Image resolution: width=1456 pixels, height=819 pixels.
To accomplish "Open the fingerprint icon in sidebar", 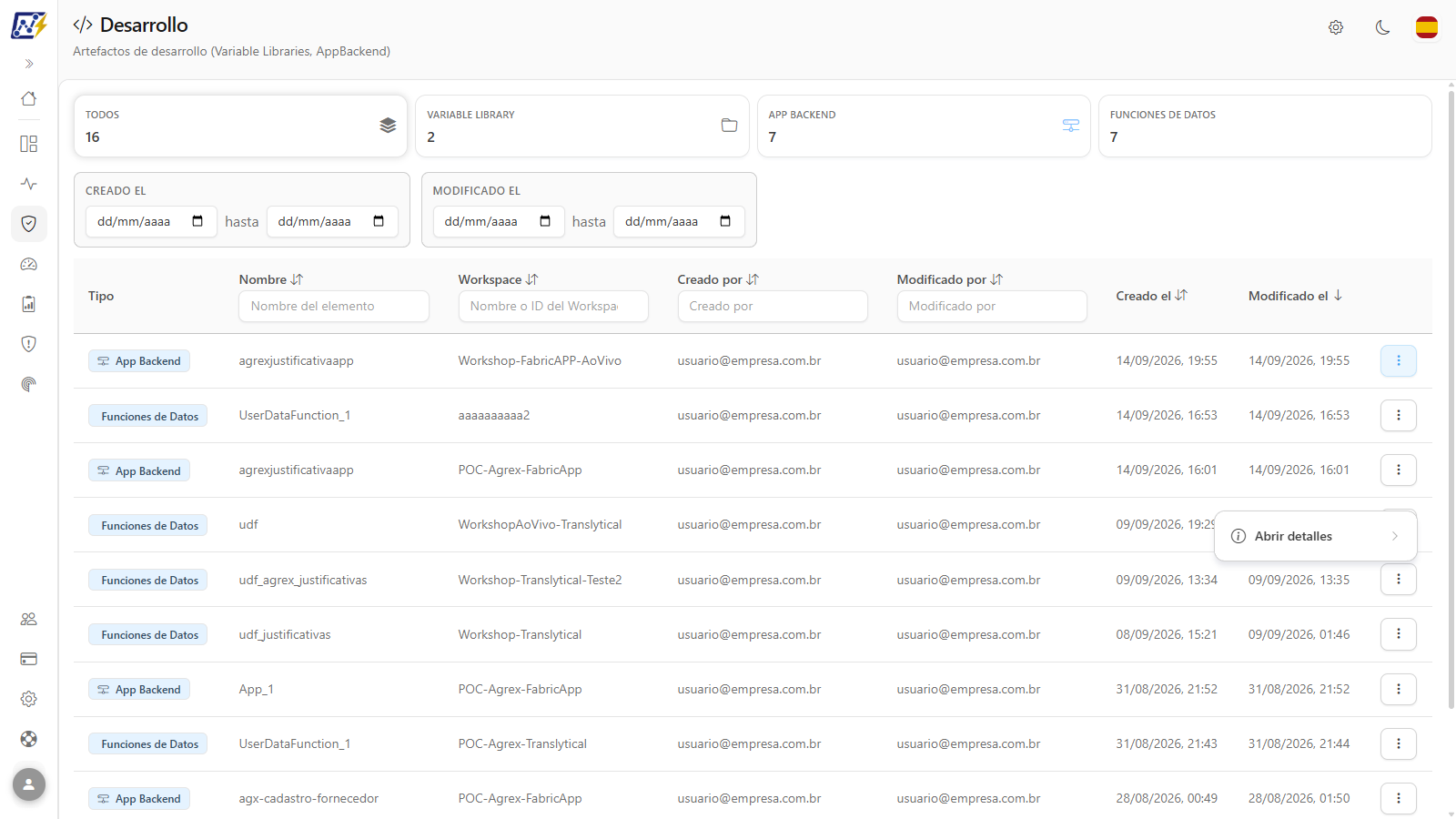I will [29, 384].
